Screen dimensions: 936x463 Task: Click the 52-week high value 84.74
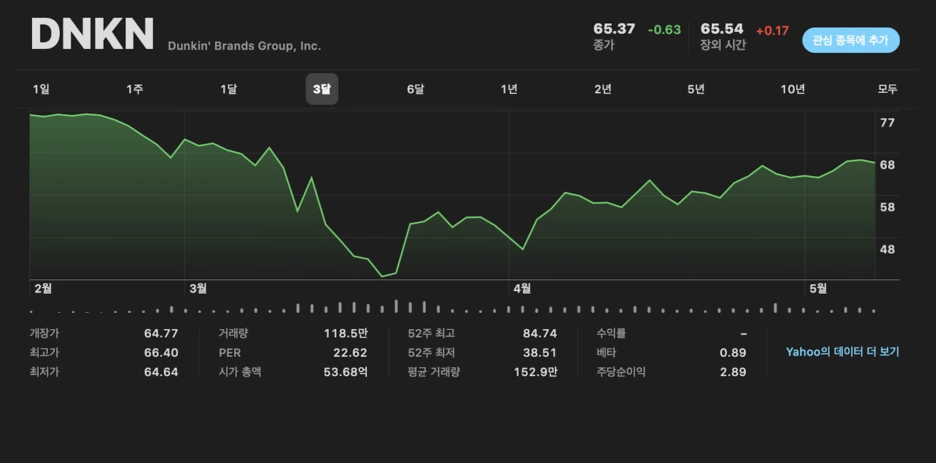click(540, 334)
